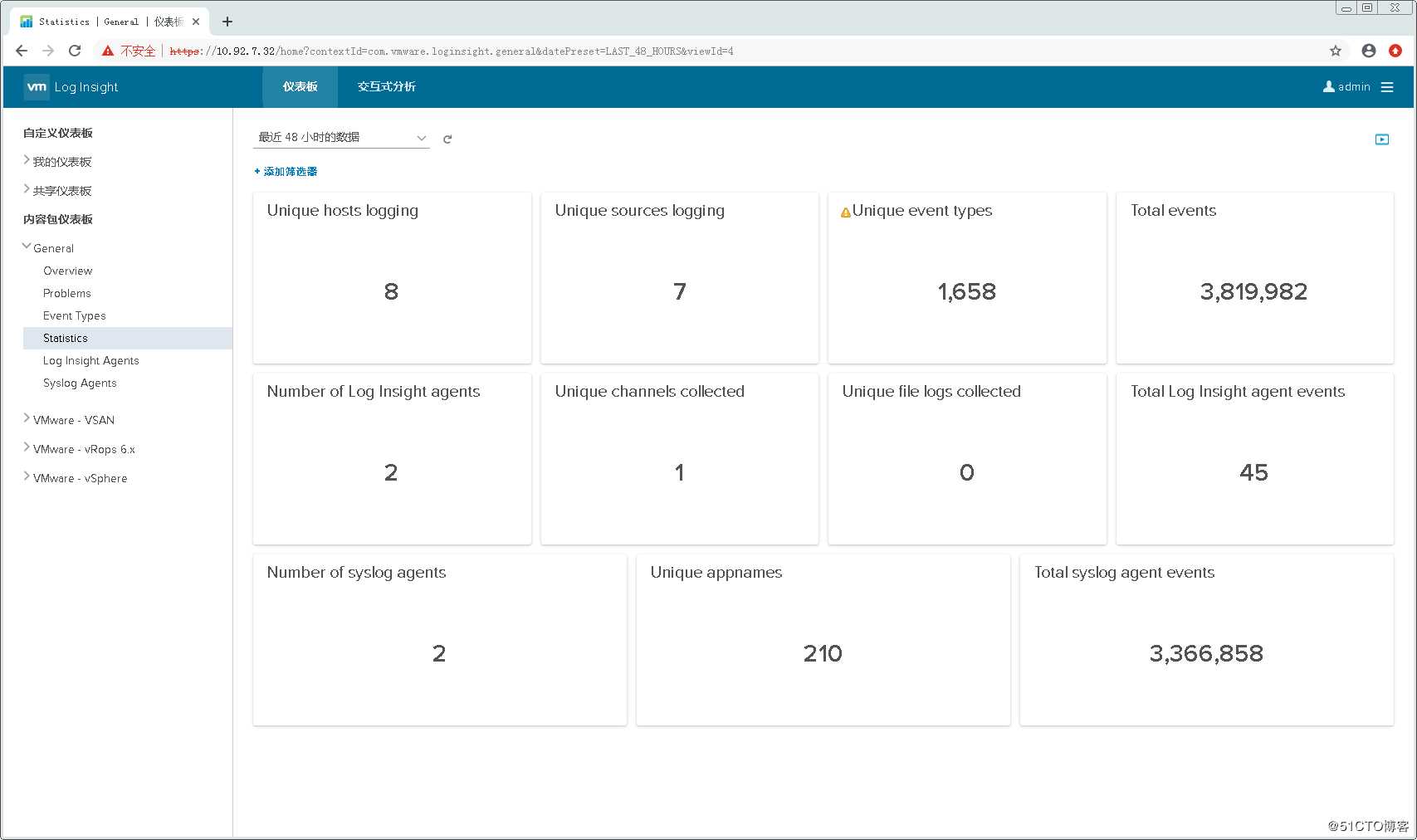Click the admin user icon
1417x840 pixels.
tap(1328, 86)
